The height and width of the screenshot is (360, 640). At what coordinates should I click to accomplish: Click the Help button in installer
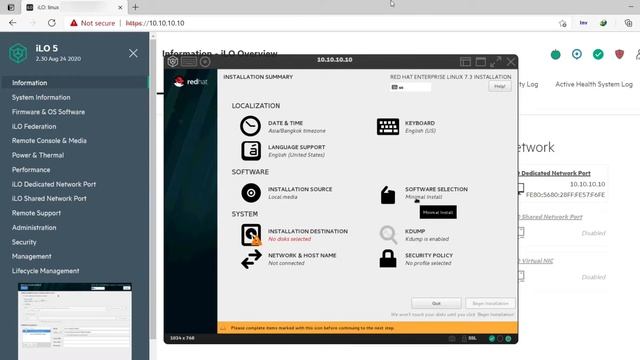coord(500,86)
